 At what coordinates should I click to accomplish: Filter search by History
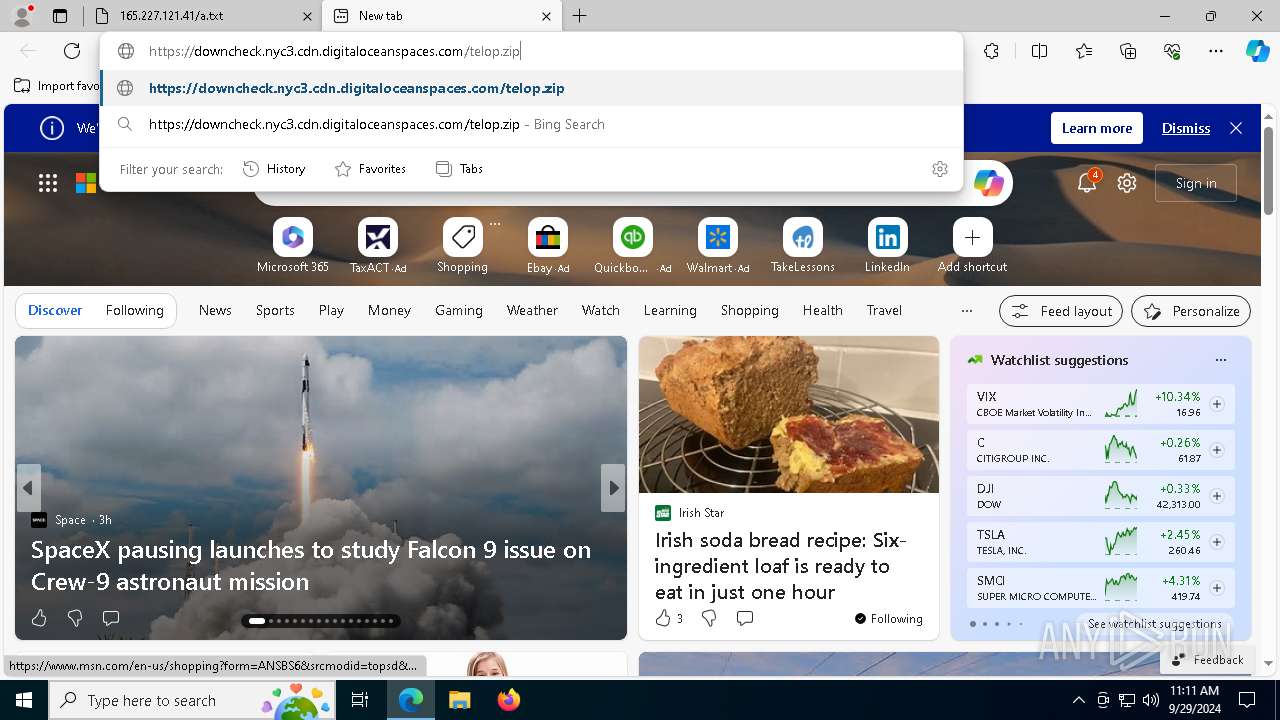(274, 169)
